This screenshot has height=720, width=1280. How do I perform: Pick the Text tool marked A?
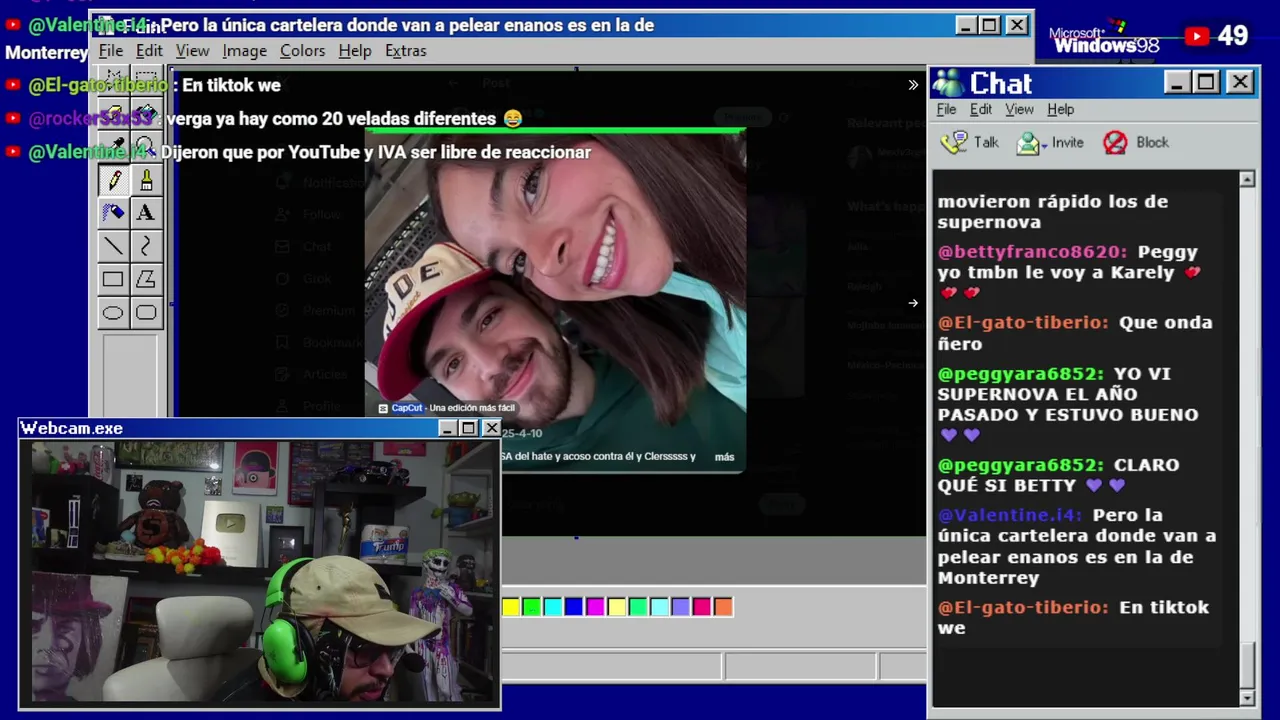pos(146,212)
